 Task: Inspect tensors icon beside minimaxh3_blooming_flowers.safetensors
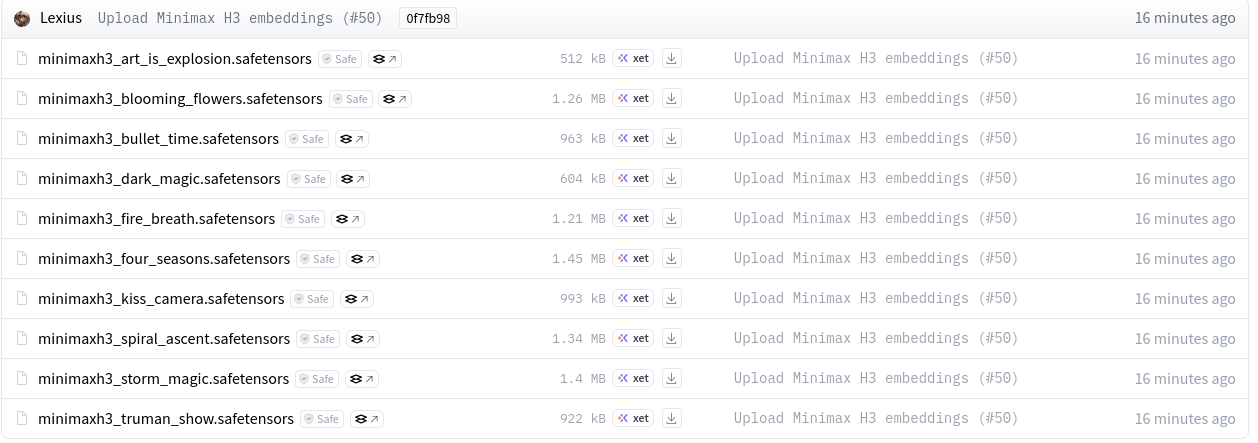click(395, 99)
